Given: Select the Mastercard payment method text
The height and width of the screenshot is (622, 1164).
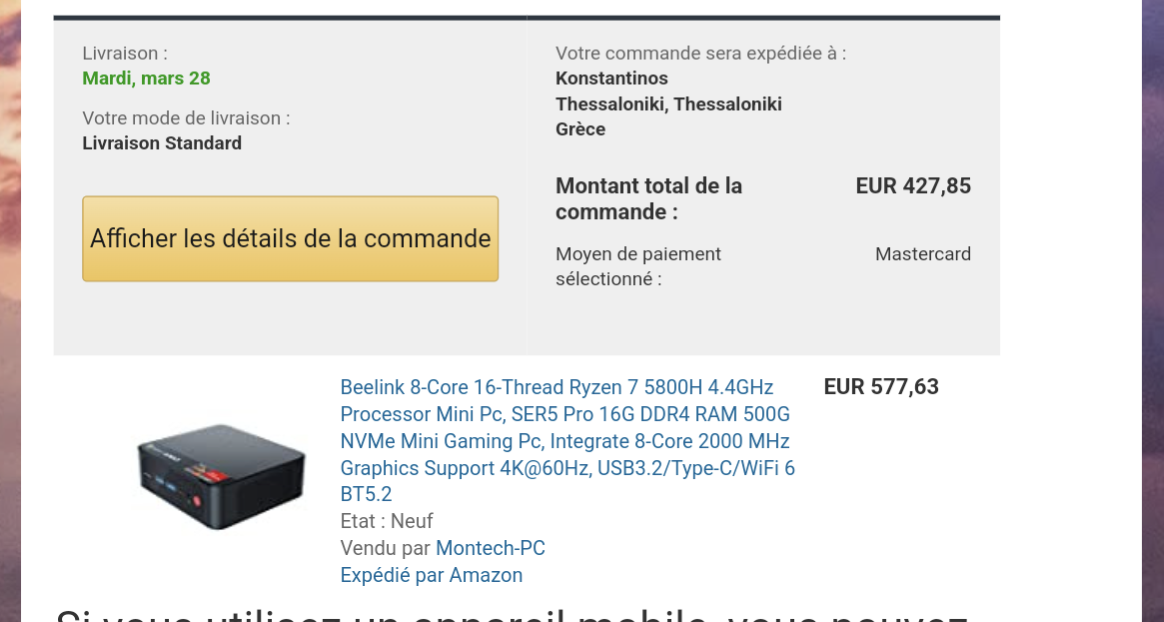Looking at the screenshot, I should pos(923,254).
